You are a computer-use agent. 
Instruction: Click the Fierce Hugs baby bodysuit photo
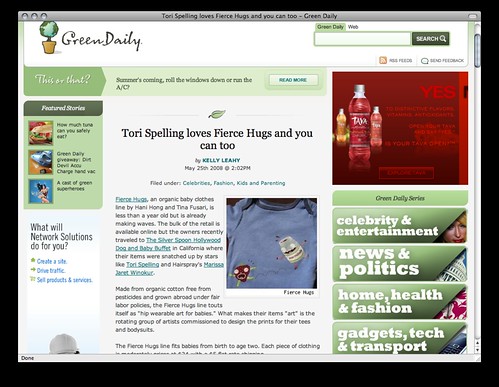pos(272,243)
